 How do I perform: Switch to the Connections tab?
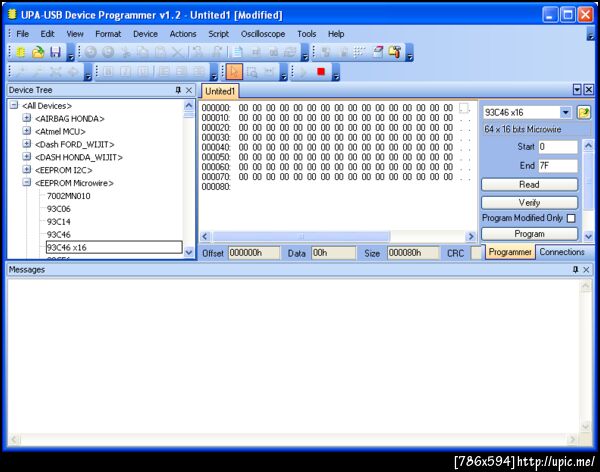click(562, 252)
